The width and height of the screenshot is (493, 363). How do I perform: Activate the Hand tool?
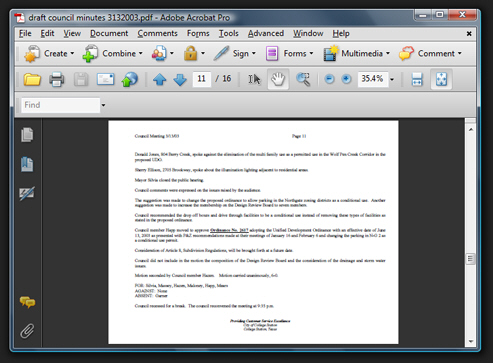point(278,79)
